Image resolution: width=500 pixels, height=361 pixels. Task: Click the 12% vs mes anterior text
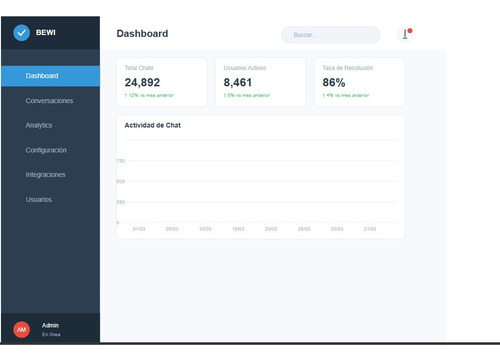149,95
